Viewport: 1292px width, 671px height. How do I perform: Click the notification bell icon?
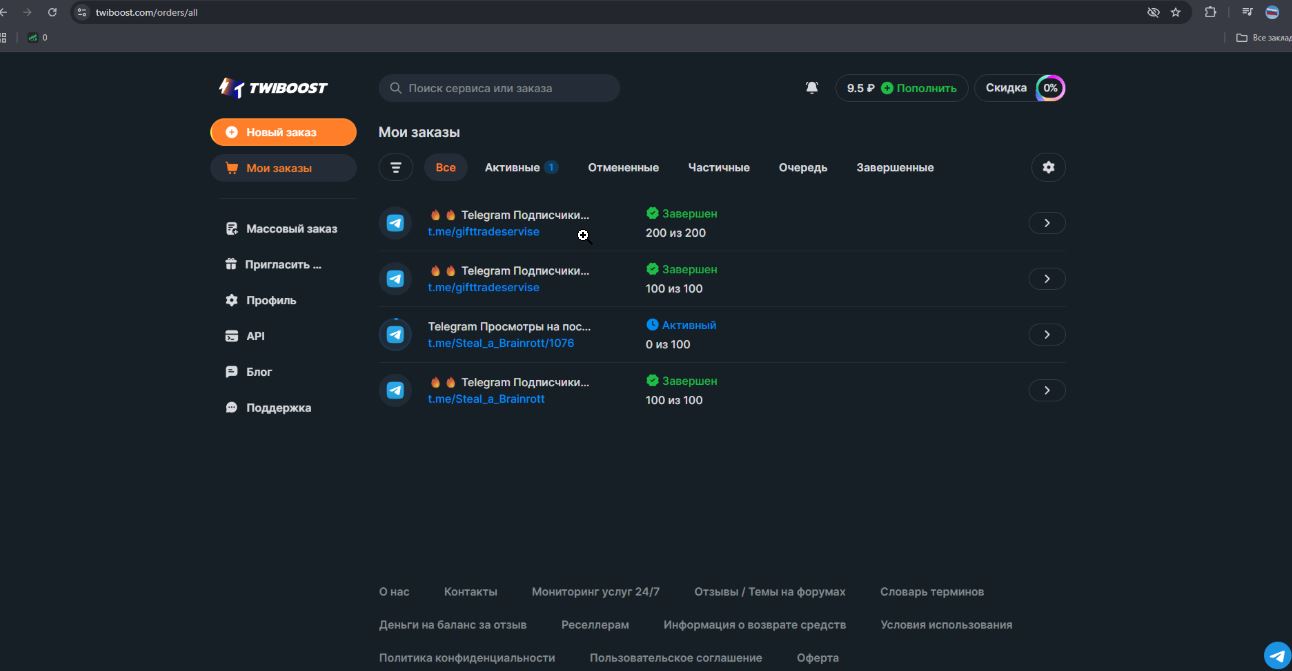[812, 88]
